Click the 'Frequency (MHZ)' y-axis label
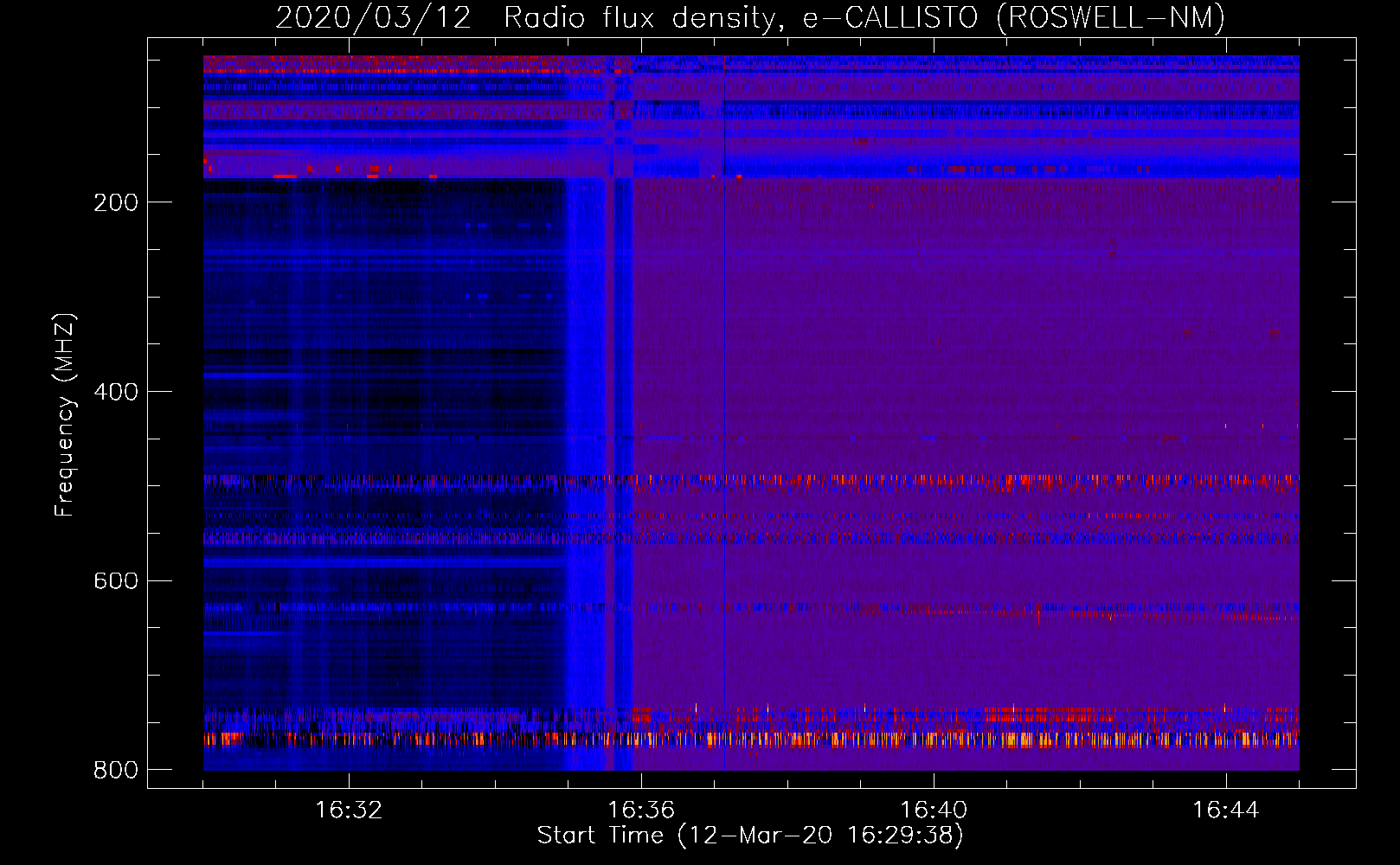The height and width of the screenshot is (865, 1400). pyautogui.click(x=65, y=414)
